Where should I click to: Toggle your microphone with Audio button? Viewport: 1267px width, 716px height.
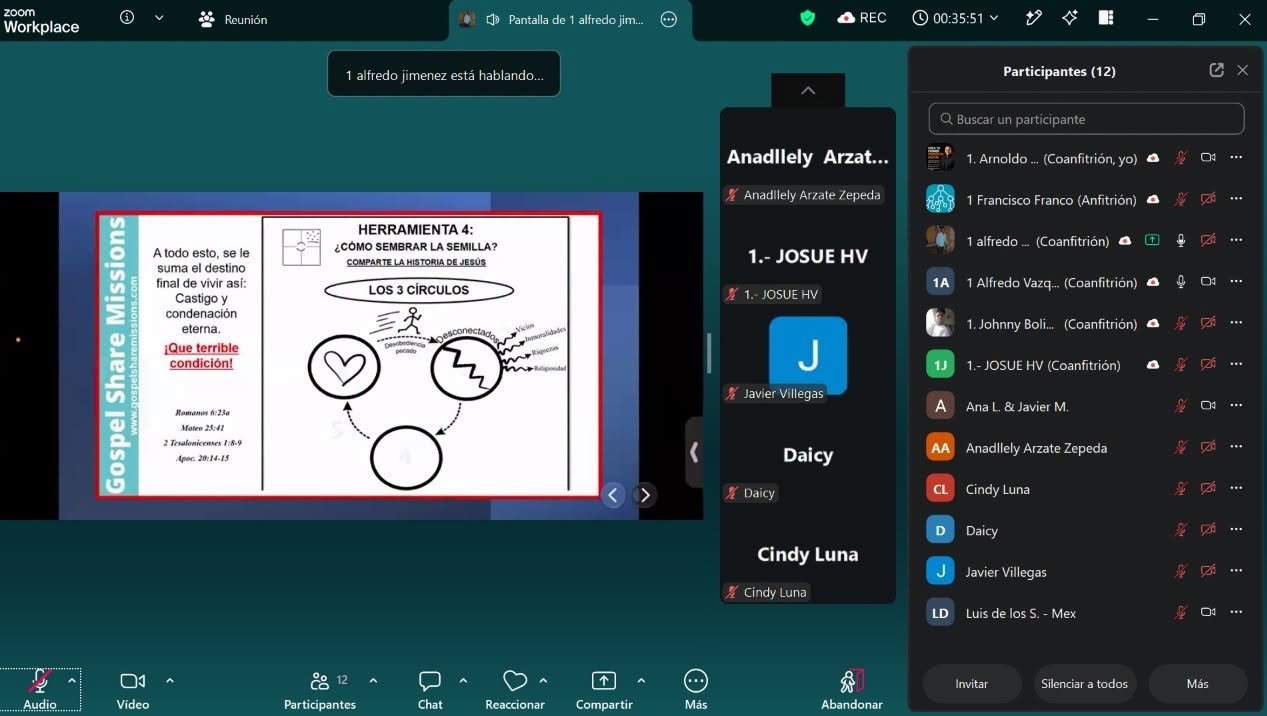coord(40,689)
